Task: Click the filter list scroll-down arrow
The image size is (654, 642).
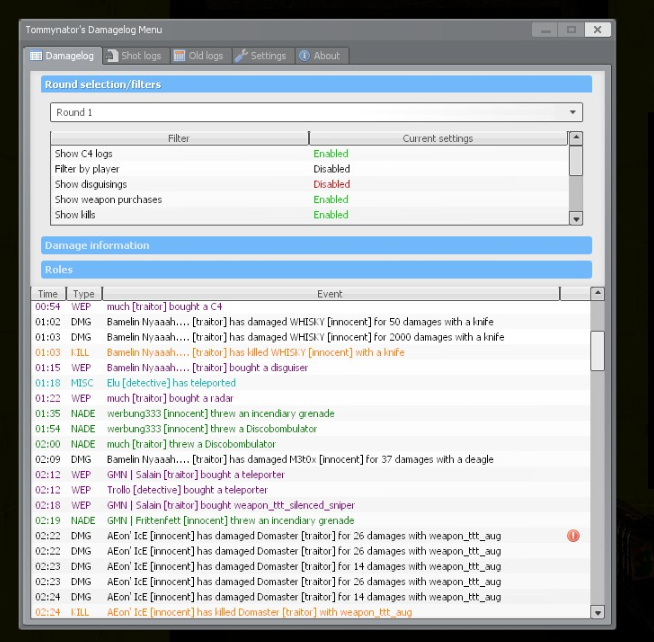Action: 576,219
